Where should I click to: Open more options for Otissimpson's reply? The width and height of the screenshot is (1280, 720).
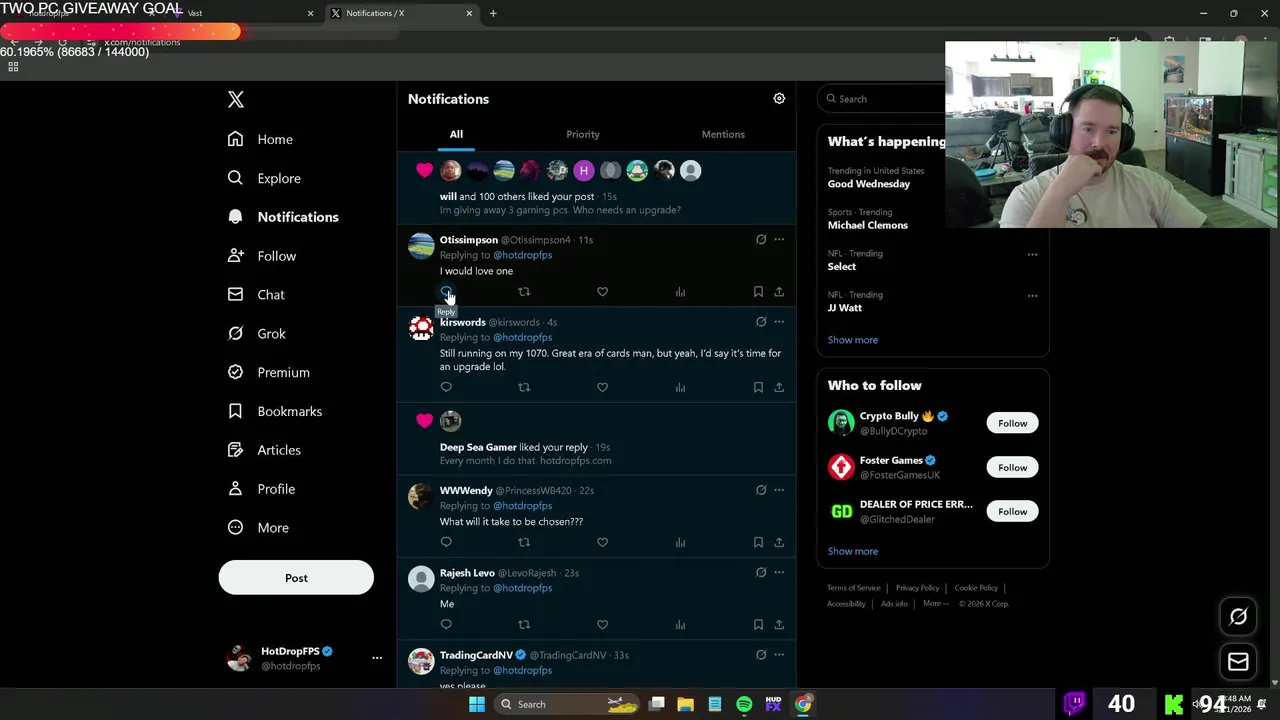[779, 240]
